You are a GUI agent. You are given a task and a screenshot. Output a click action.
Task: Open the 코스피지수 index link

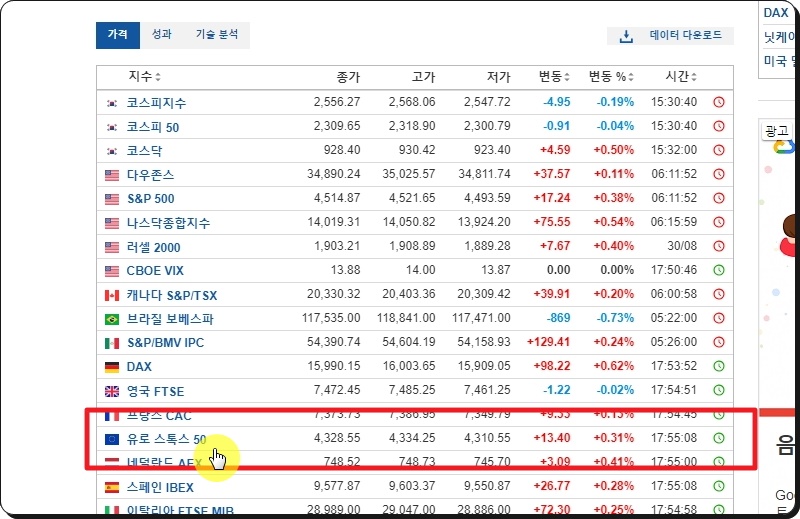156,103
